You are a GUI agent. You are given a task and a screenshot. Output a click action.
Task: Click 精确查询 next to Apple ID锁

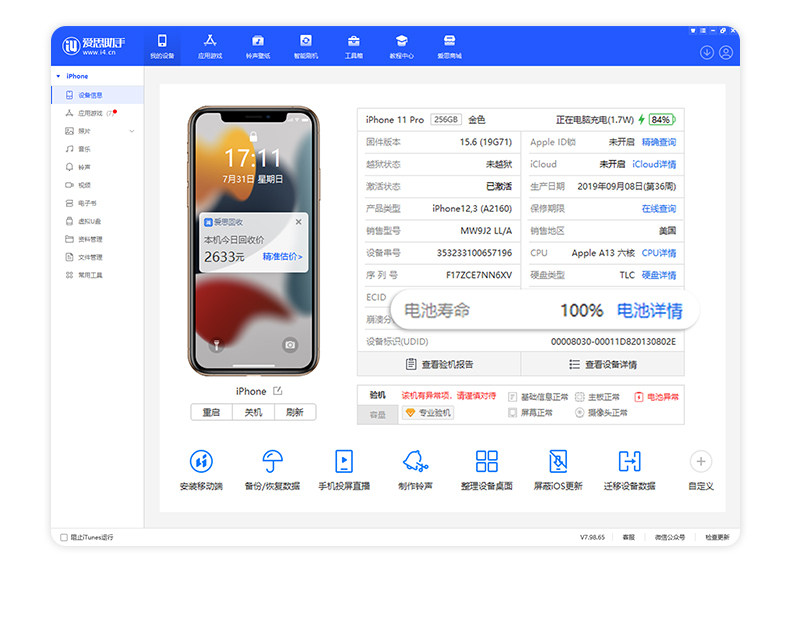[x=659, y=142]
